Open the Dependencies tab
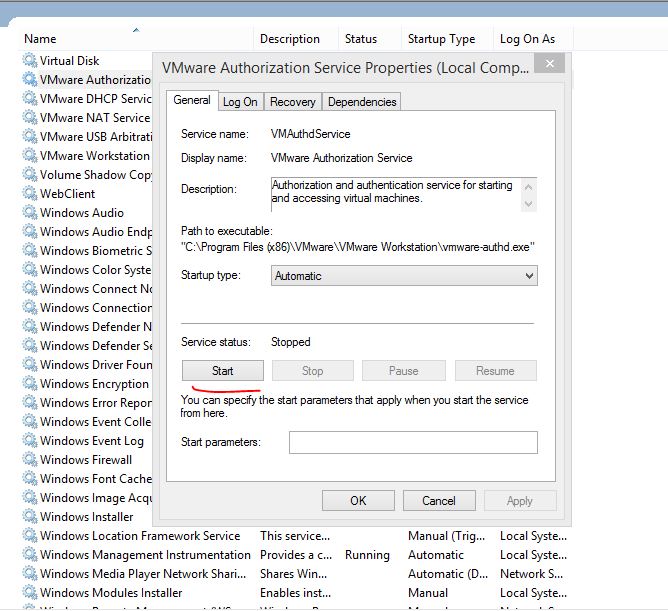The height and width of the screenshot is (611, 668). pyautogui.click(x=362, y=102)
